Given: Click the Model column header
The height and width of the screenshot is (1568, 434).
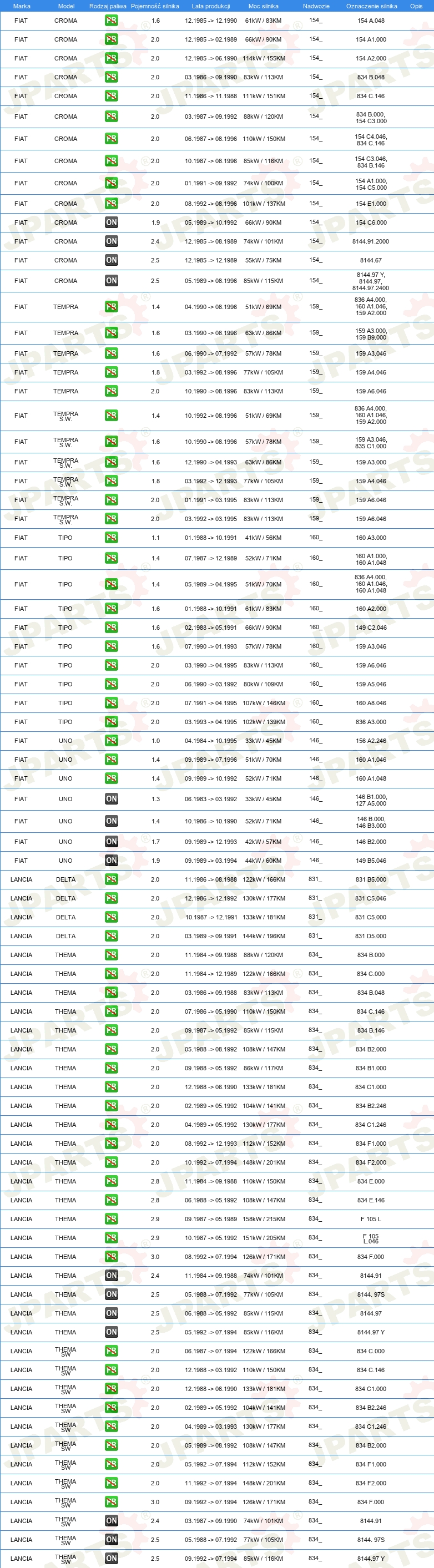Looking at the screenshot, I should tap(65, 6).
